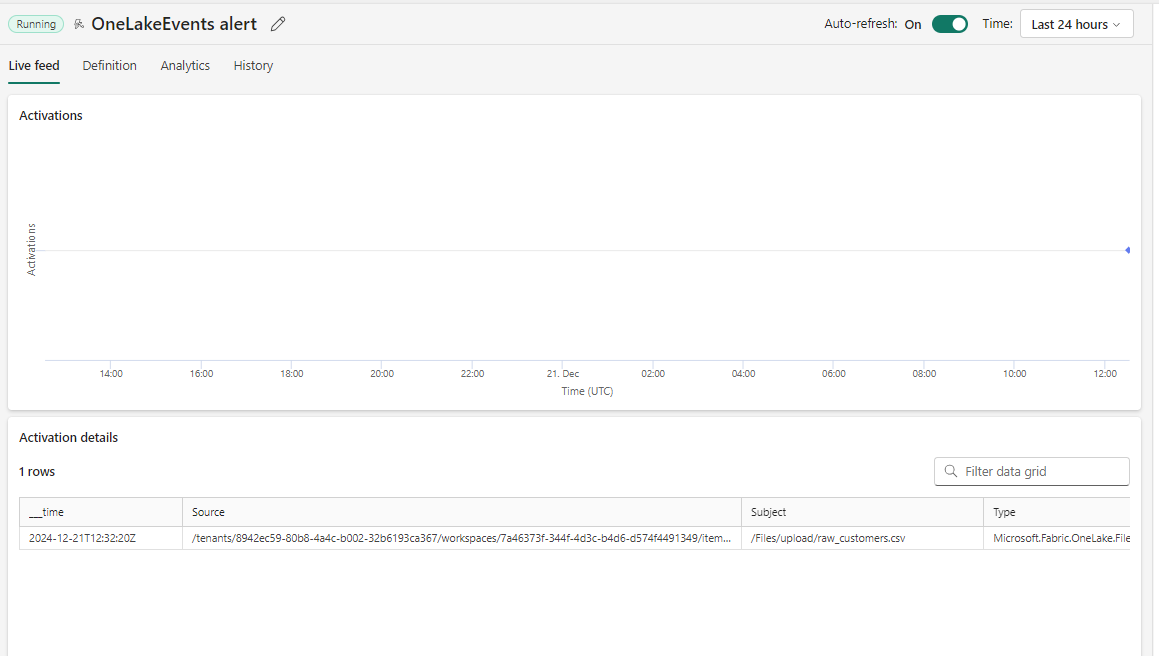Select the /Files/upload/raw_customers.csv cell
The image size is (1159, 656).
point(863,538)
